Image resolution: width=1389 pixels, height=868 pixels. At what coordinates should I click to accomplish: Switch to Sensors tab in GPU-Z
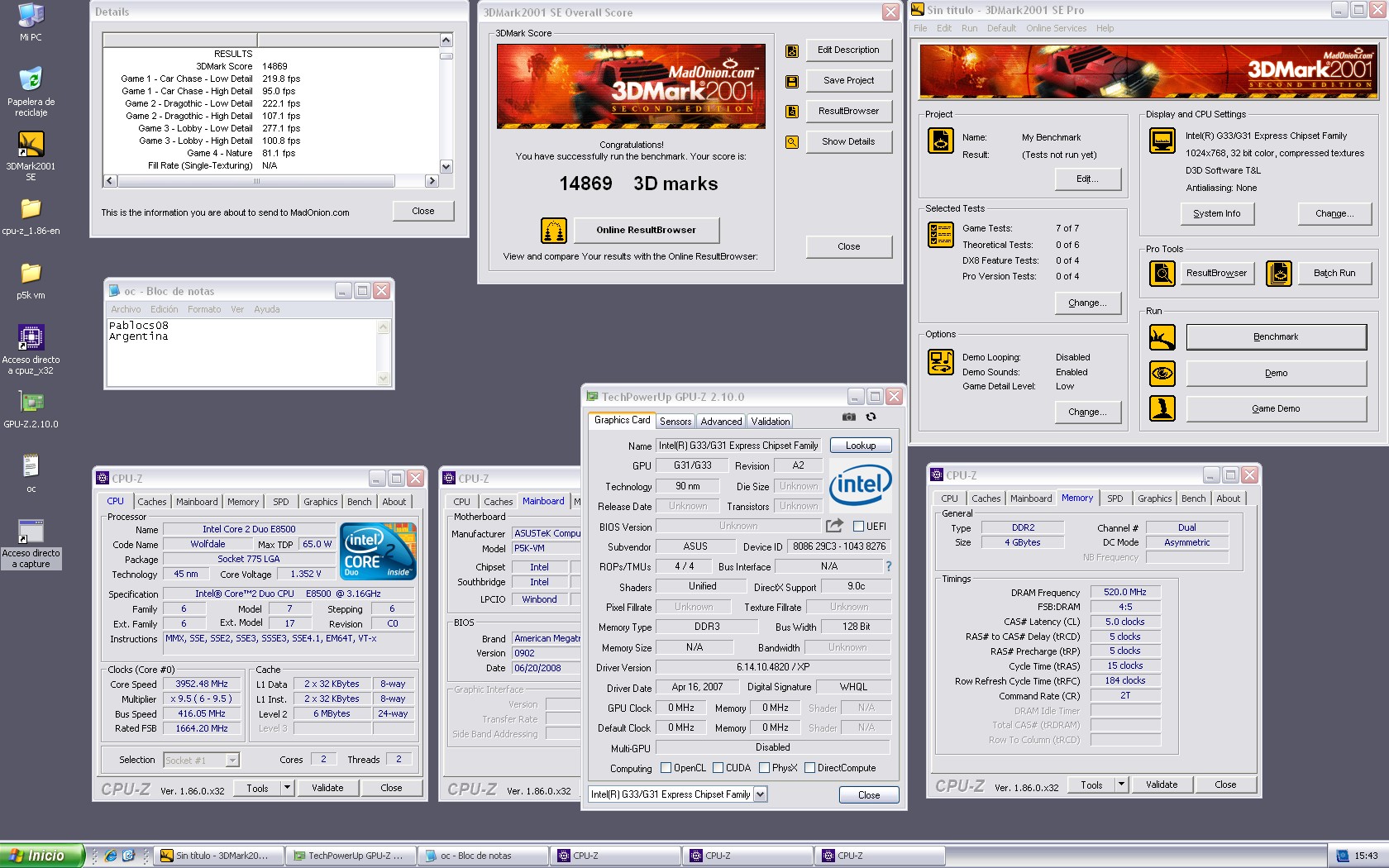(x=675, y=422)
